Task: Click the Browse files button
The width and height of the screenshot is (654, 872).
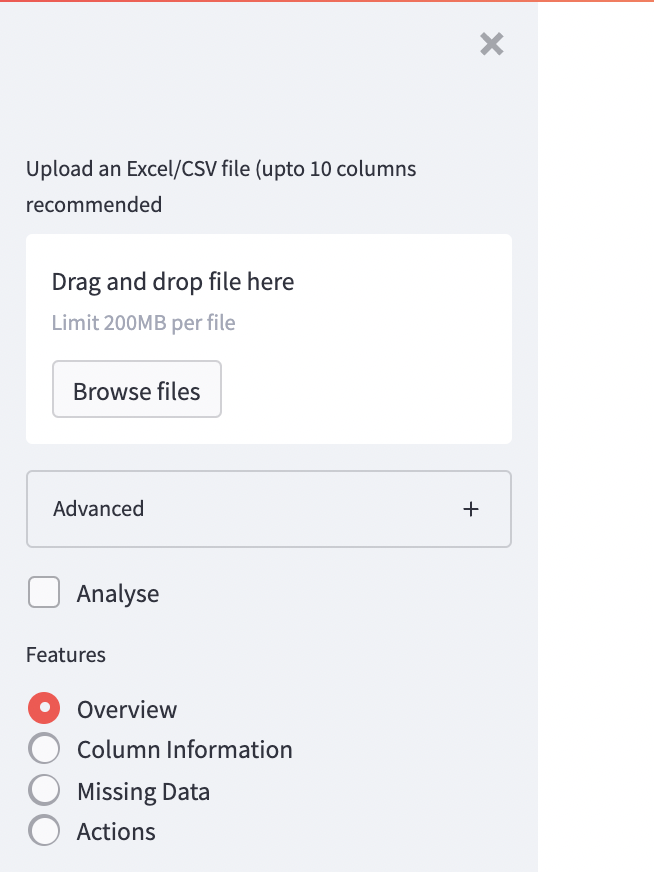Action: point(136,389)
